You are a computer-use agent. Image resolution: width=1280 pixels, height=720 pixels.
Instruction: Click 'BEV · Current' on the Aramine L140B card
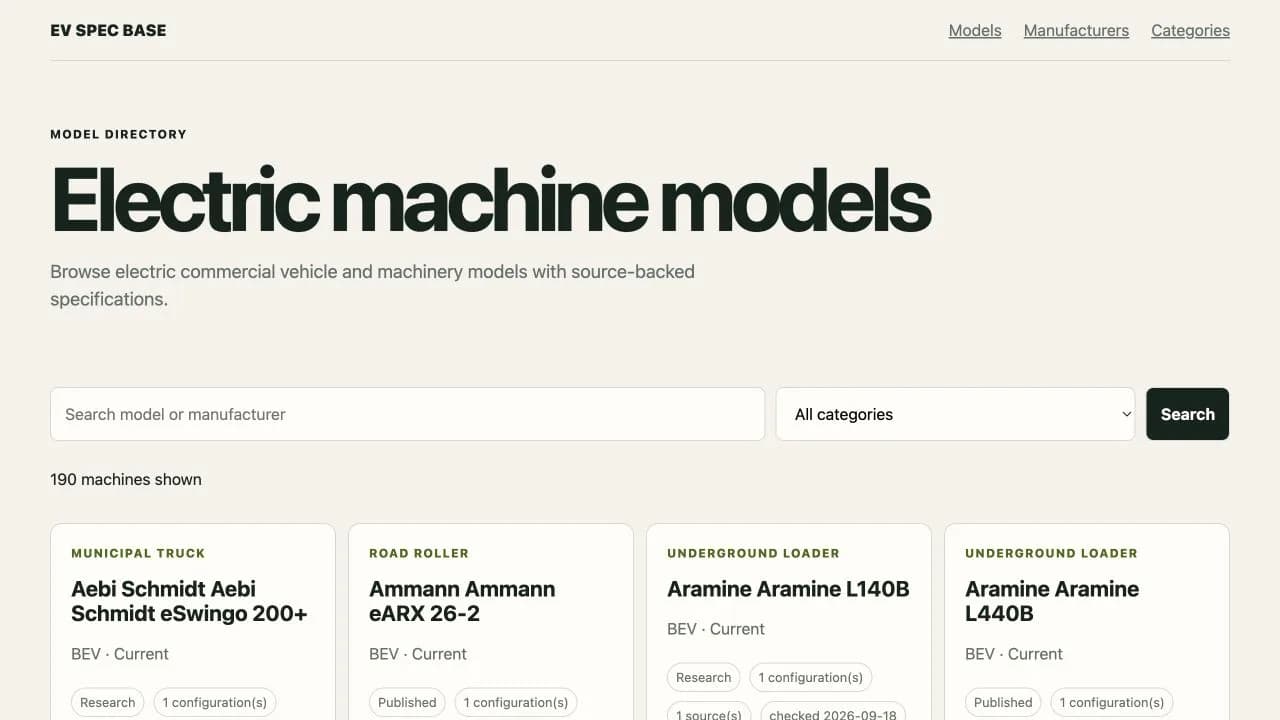pyautogui.click(x=716, y=629)
